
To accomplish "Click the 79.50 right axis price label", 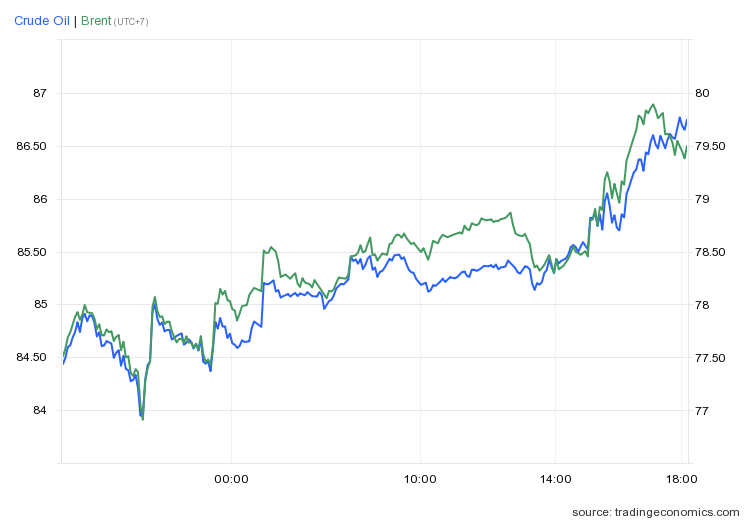I will (709, 147).
